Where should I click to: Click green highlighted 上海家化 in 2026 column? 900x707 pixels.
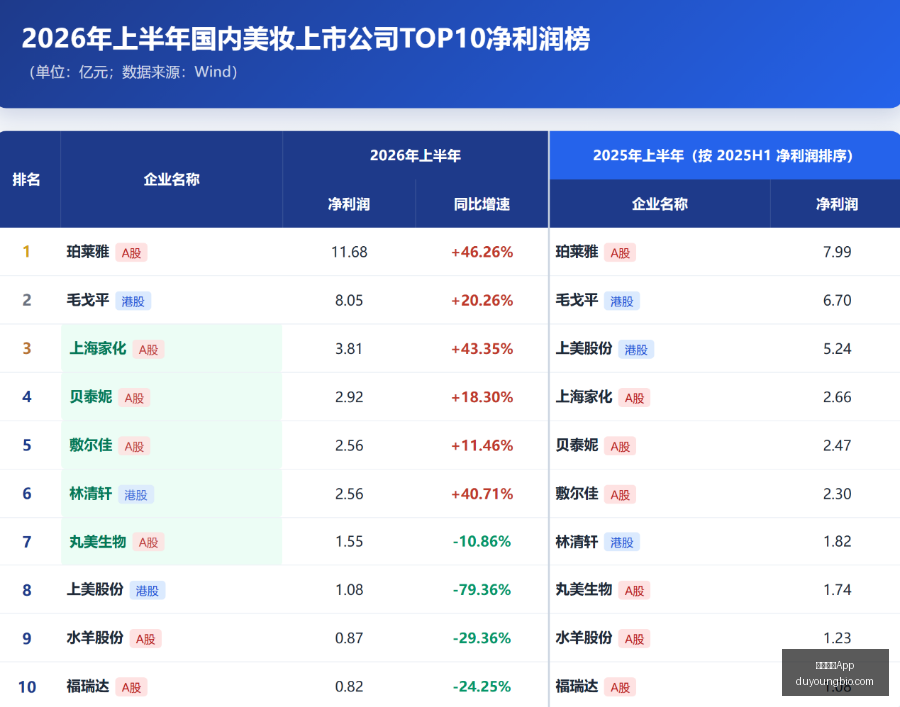point(98,348)
